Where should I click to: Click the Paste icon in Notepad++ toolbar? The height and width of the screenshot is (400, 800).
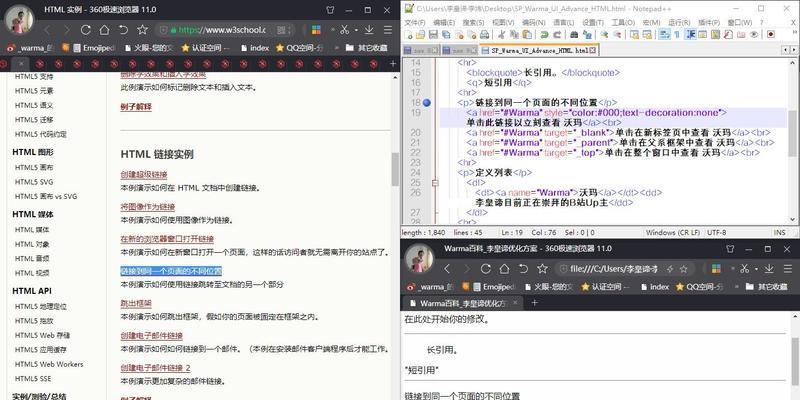pyautogui.click(x=527, y=35)
